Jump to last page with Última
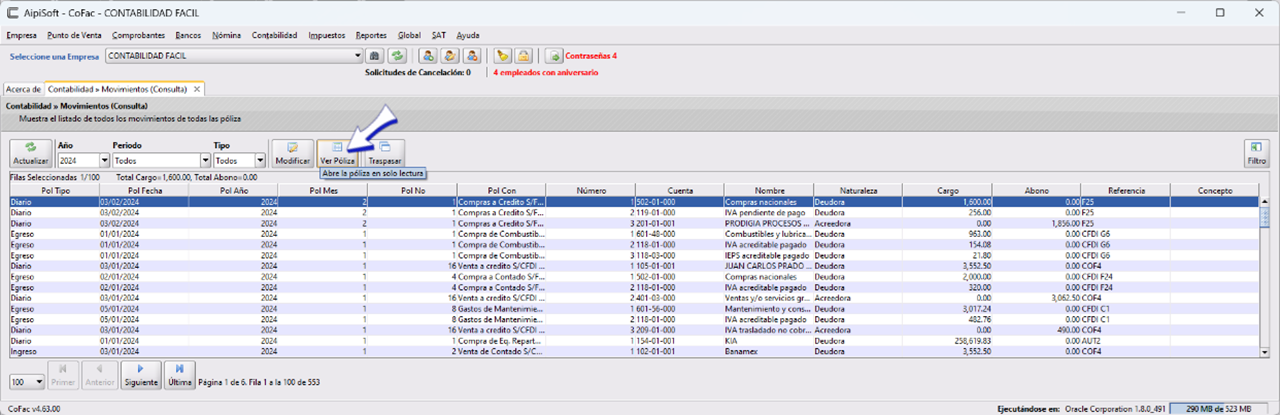1280x416 pixels. click(179, 375)
